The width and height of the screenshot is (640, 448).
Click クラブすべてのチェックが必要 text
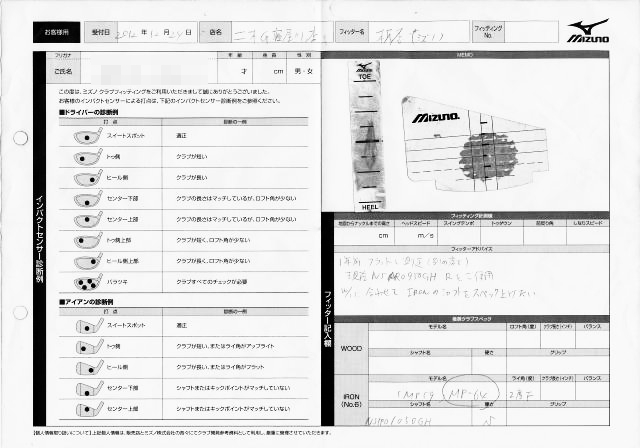point(211,282)
